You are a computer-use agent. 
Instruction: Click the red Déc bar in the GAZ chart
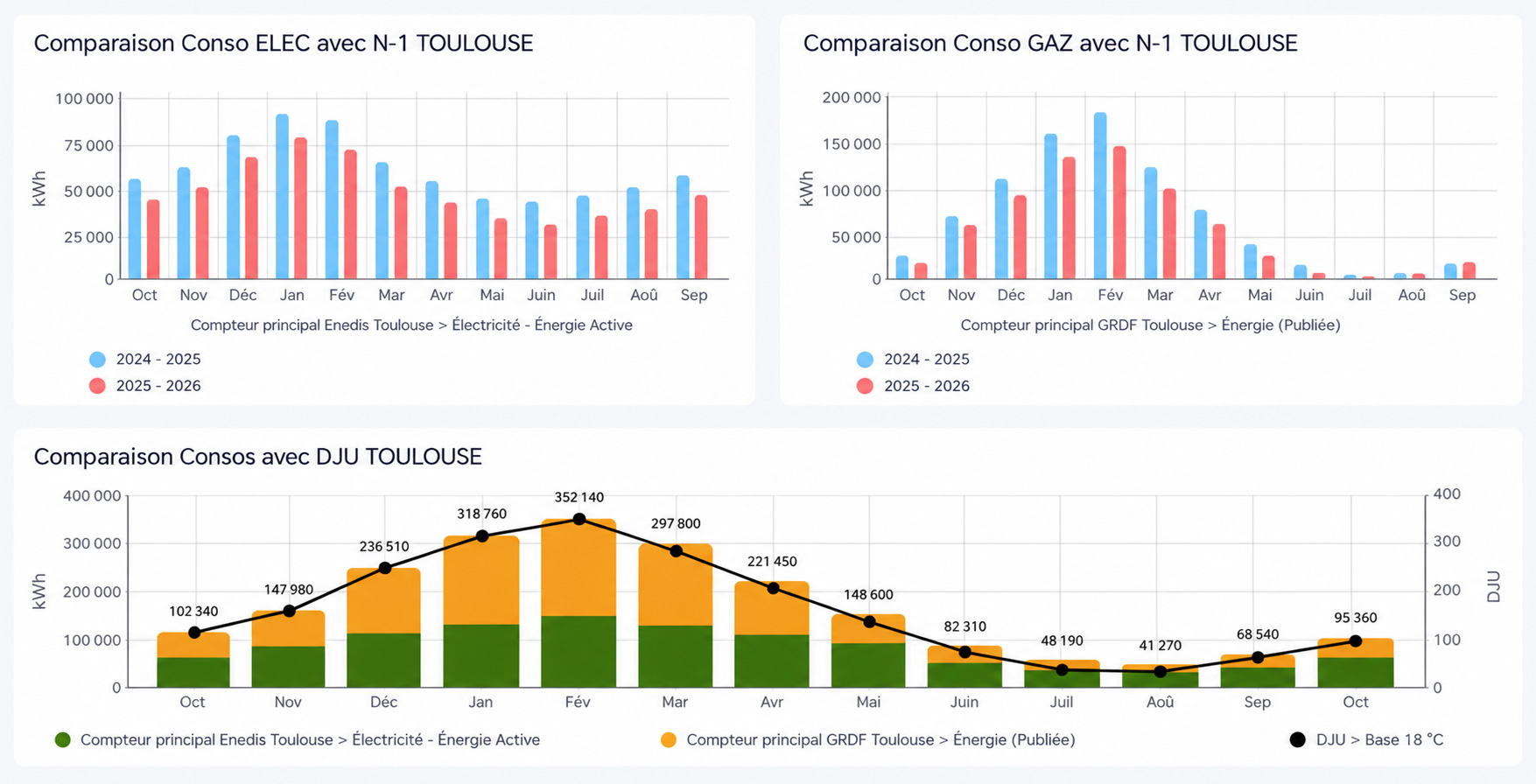coord(1020,237)
